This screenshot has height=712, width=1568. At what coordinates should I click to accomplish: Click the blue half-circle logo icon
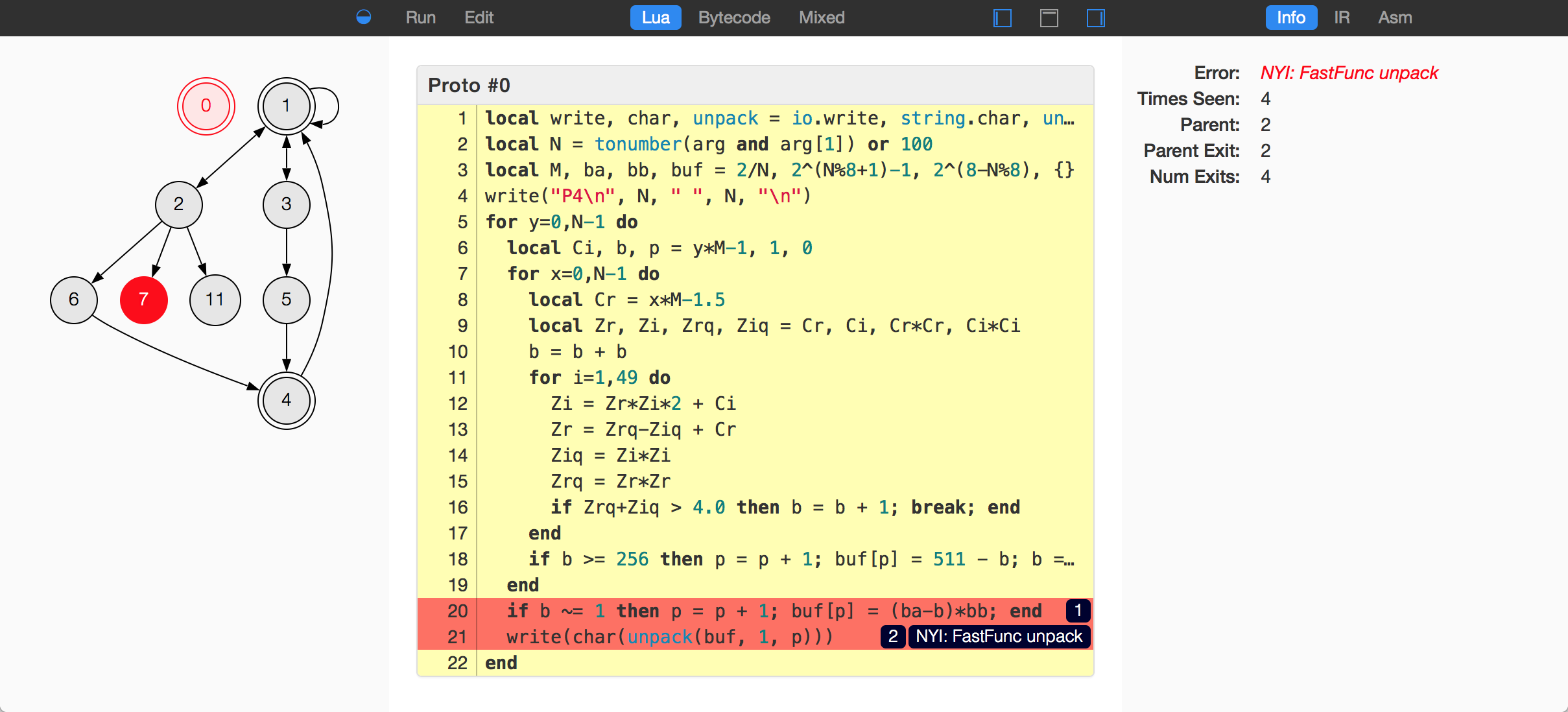click(x=364, y=18)
